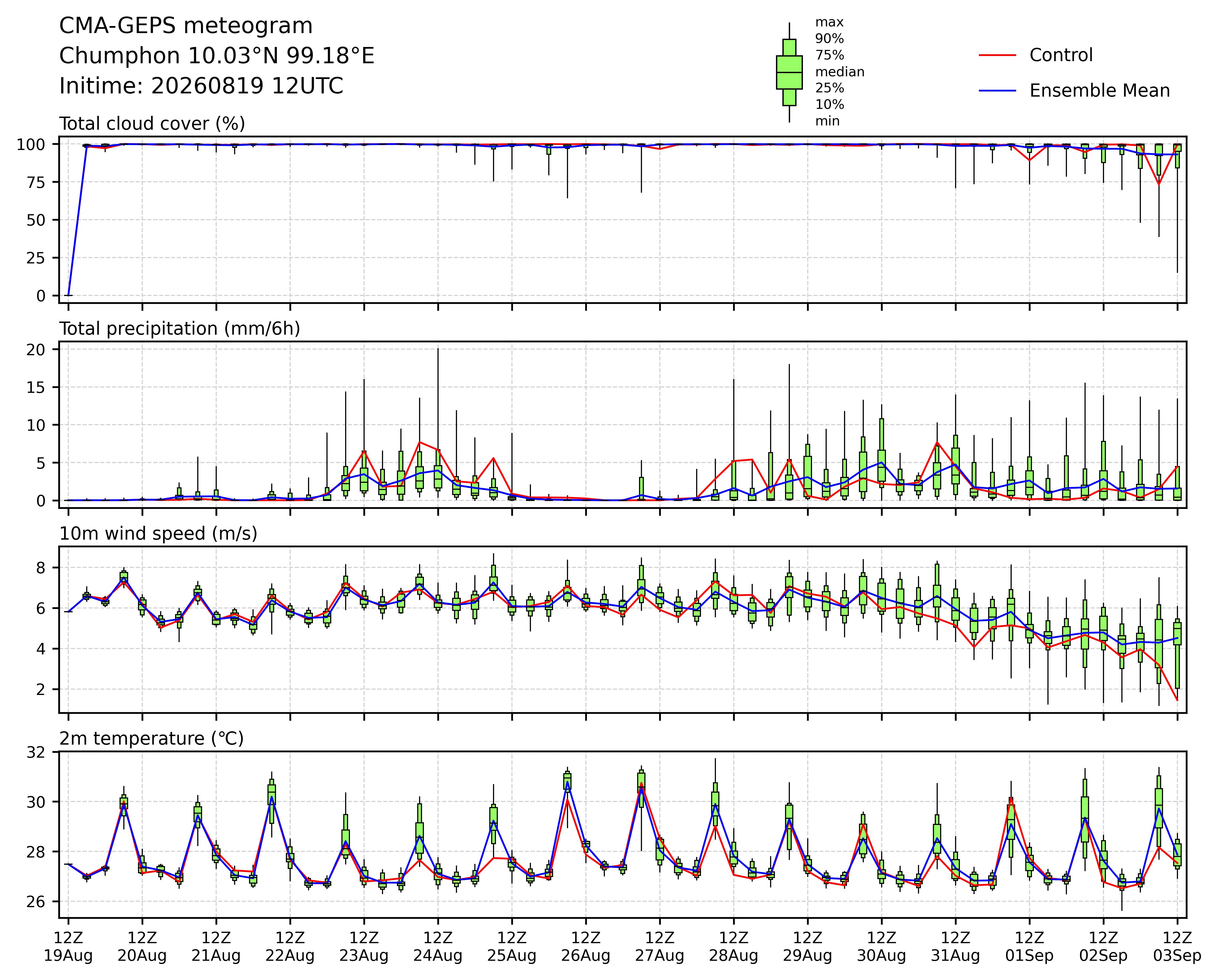1218x980 pixels.
Task: Click the '12Z 20Aug' x-axis label
Action: [x=142, y=946]
